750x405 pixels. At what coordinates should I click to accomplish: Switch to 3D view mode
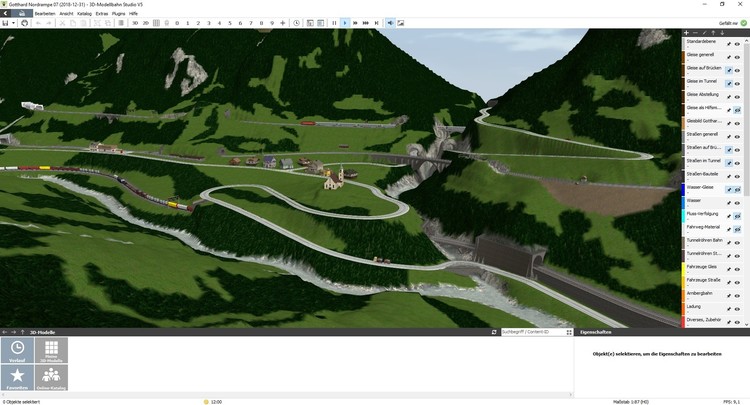click(x=135, y=23)
